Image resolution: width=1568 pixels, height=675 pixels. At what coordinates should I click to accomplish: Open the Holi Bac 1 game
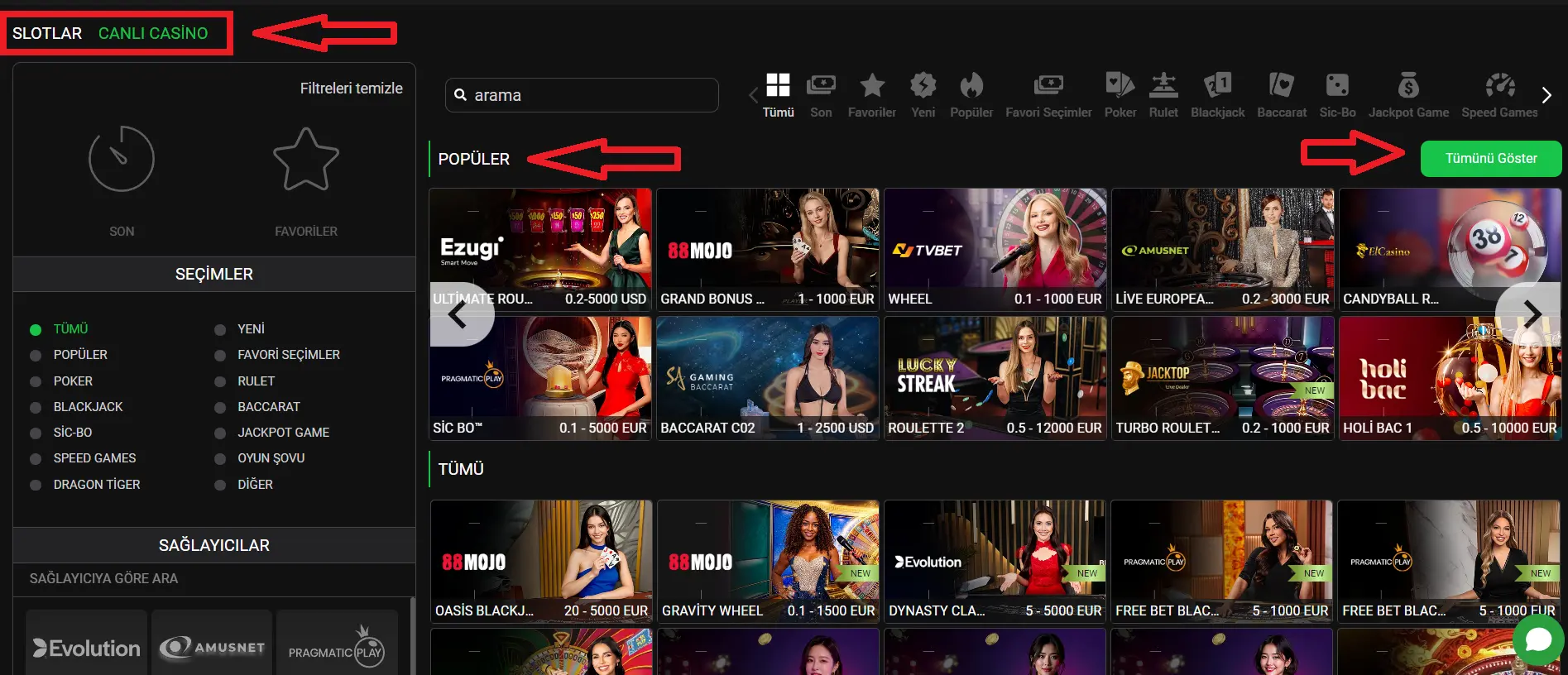tap(1451, 378)
